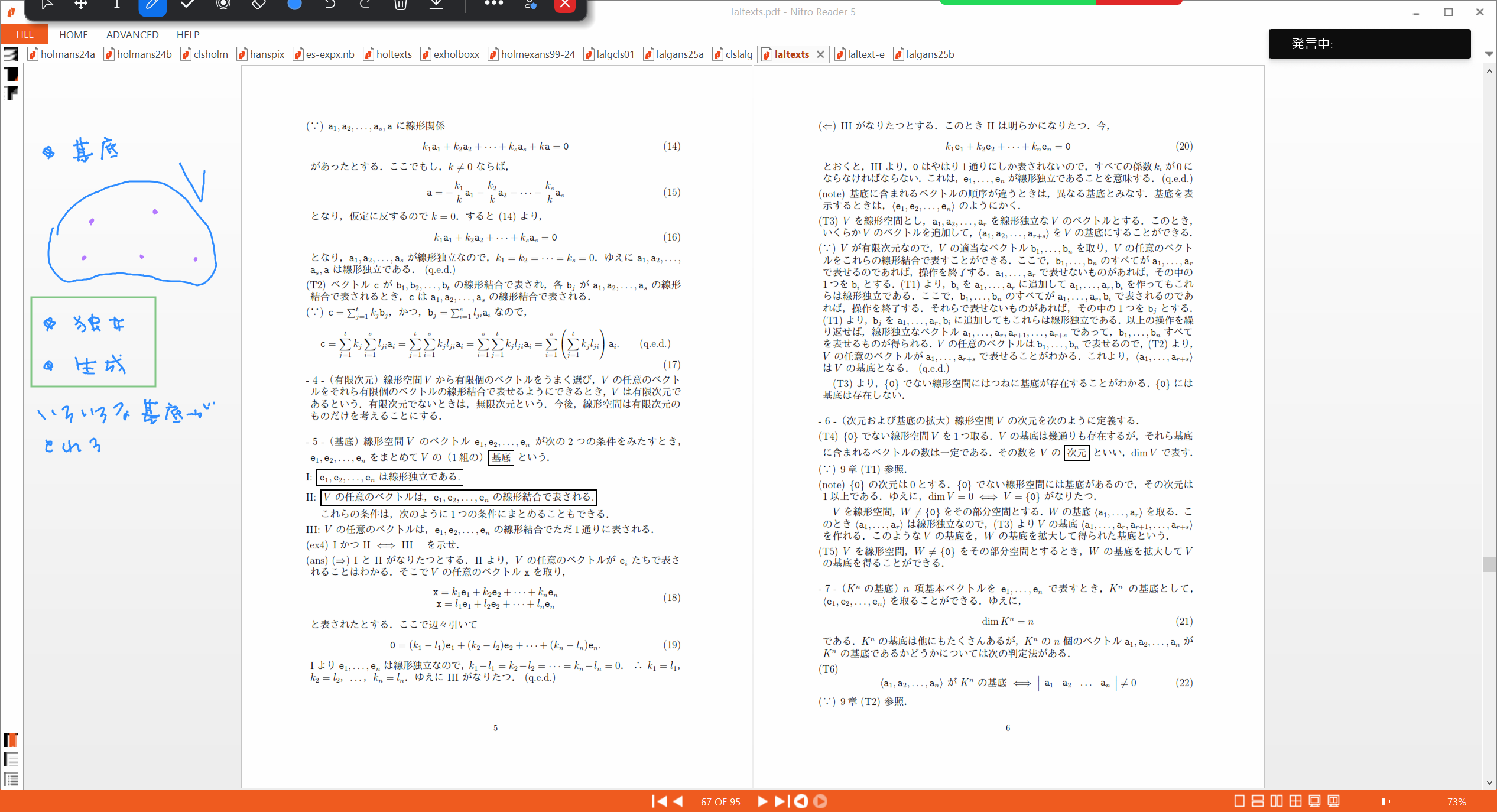Image resolution: width=1497 pixels, height=812 pixels.
Task: Switch to the lalgcls01 document tab
Action: [x=609, y=54]
